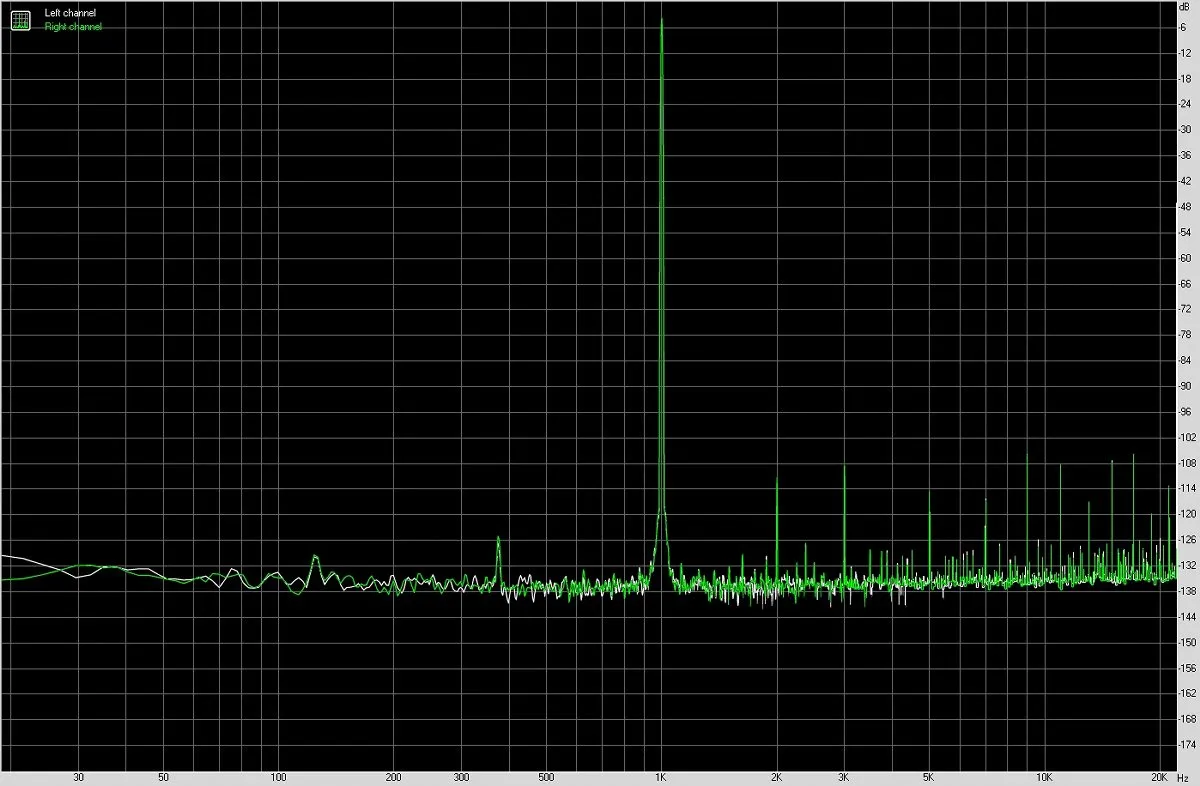Click the 30 Hz frequency label
The height and width of the screenshot is (786, 1200).
pyautogui.click(x=79, y=777)
